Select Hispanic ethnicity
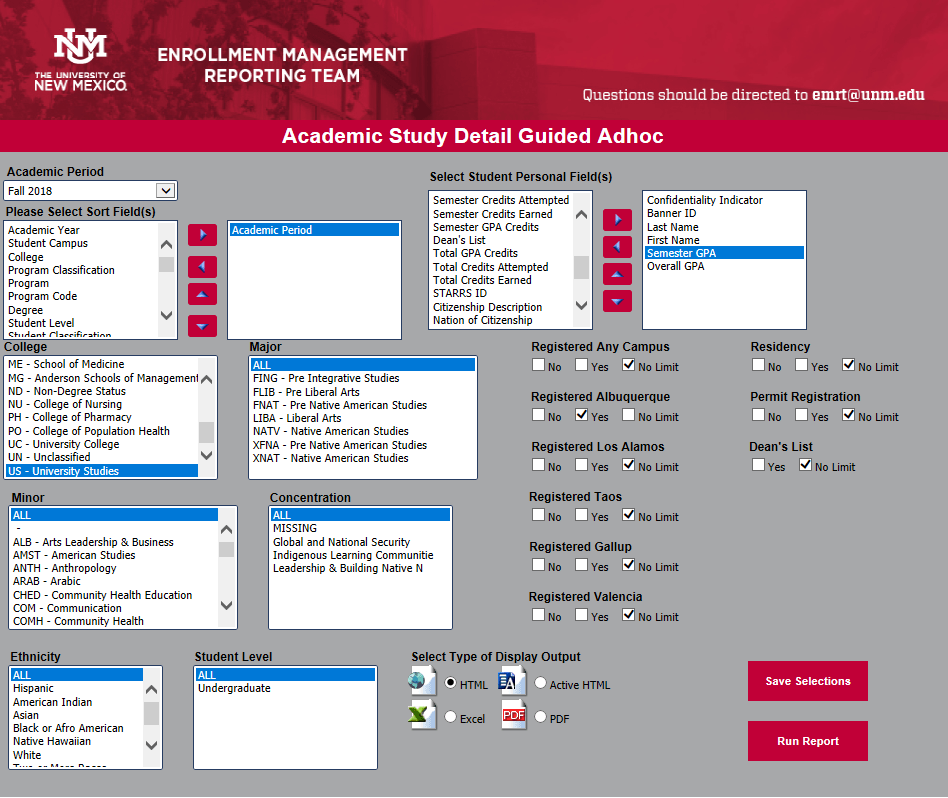948x798 pixels. pos(33,688)
